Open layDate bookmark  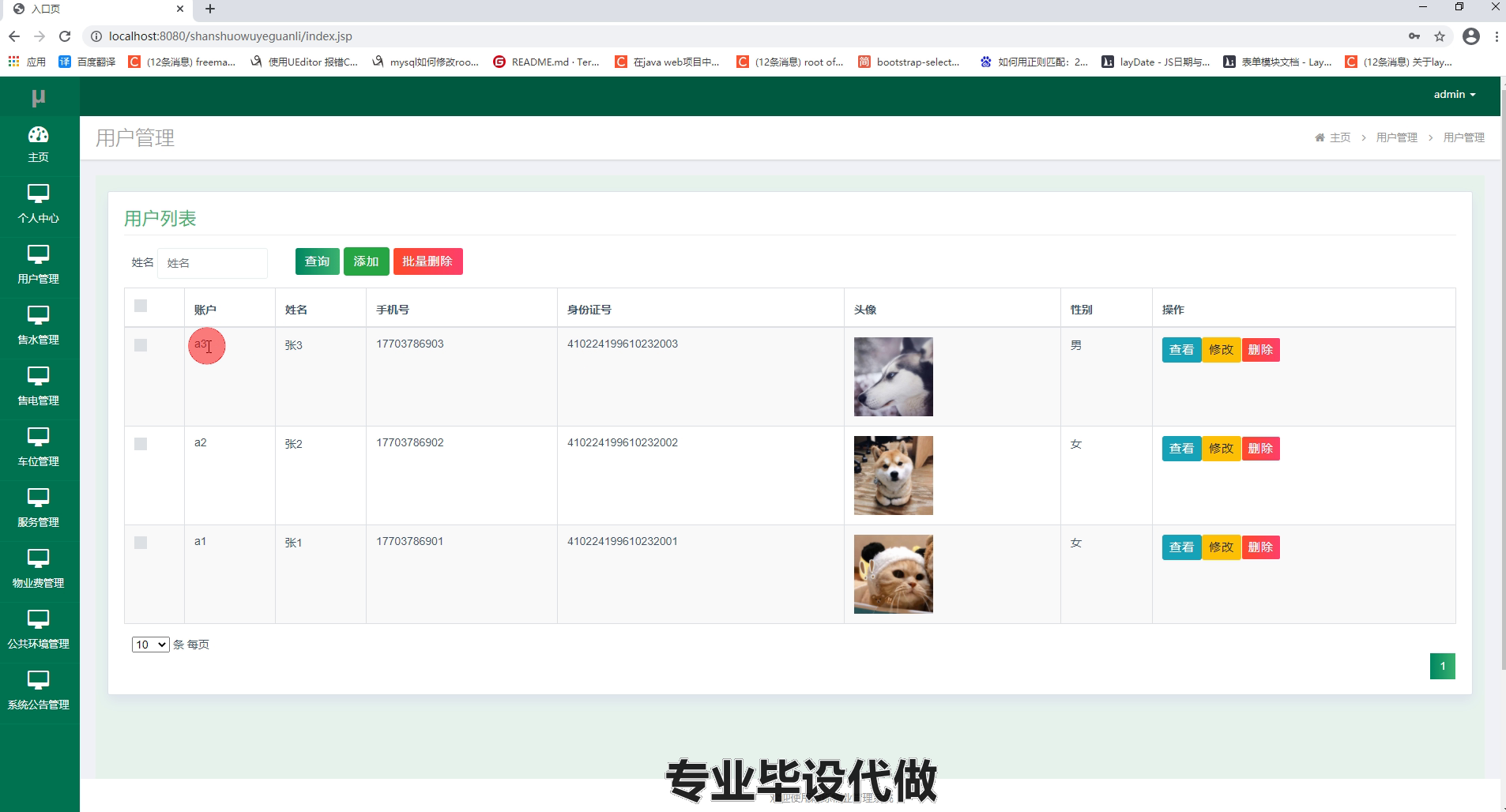tap(1155, 62)
